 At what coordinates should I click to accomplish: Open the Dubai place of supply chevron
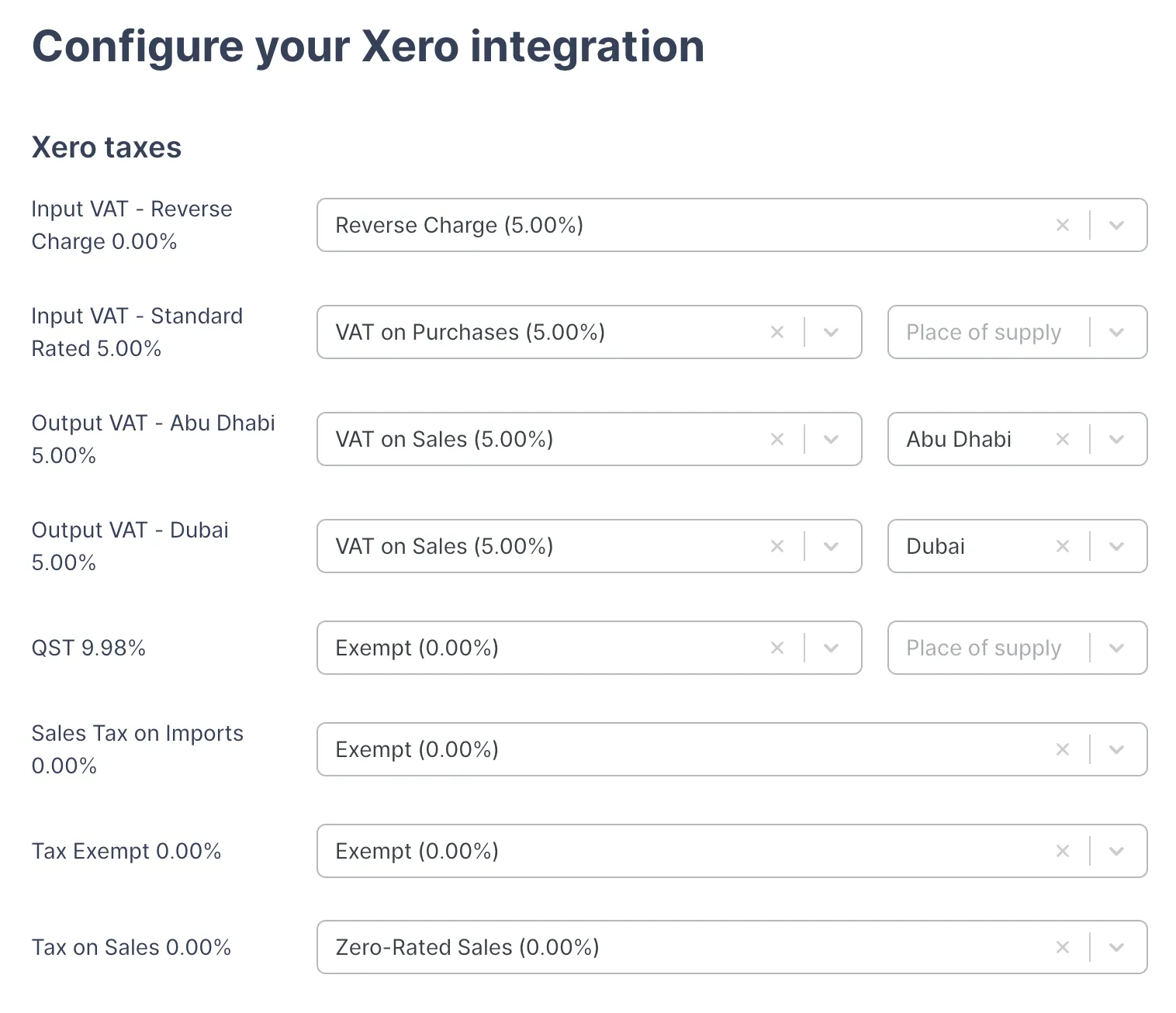pyautogui.click(x=1117, y=546)
